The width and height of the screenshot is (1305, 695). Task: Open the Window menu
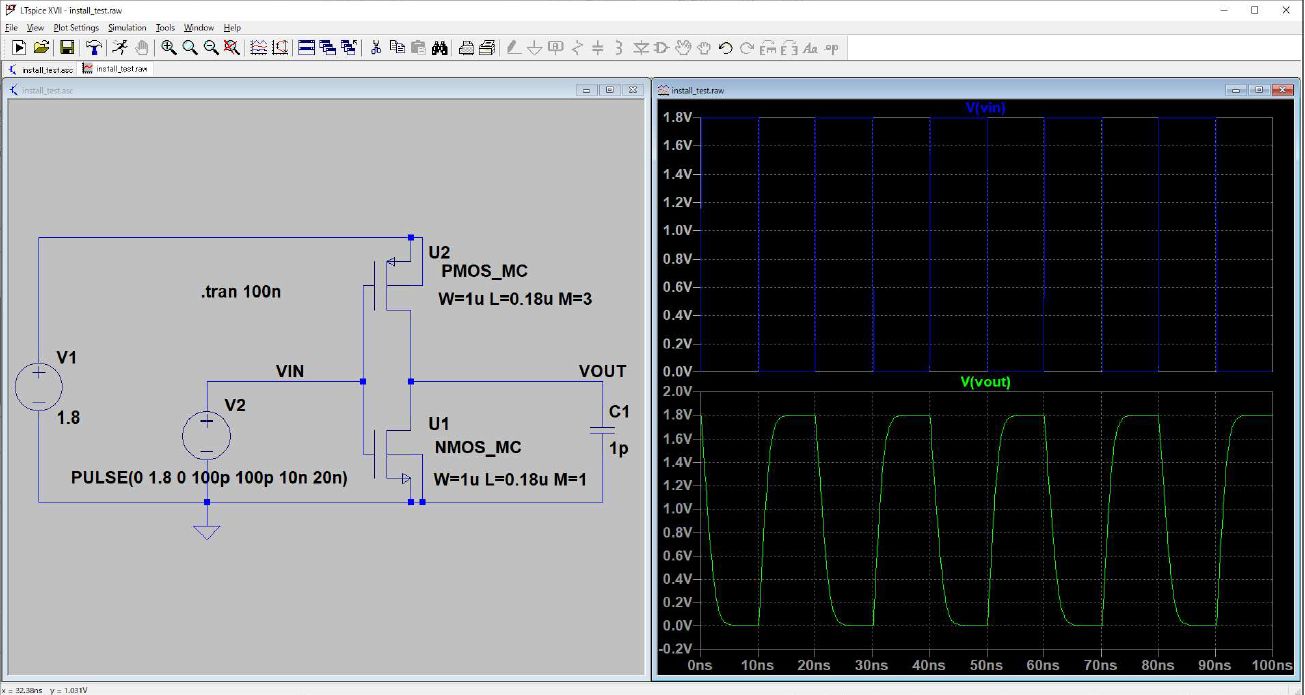click(199, 28)
